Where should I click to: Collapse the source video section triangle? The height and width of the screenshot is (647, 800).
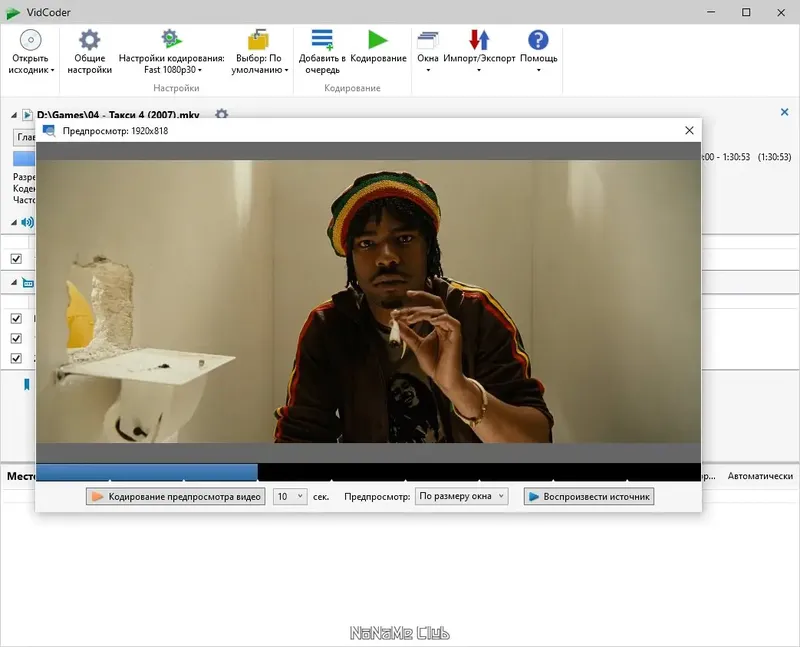point(14,115)
